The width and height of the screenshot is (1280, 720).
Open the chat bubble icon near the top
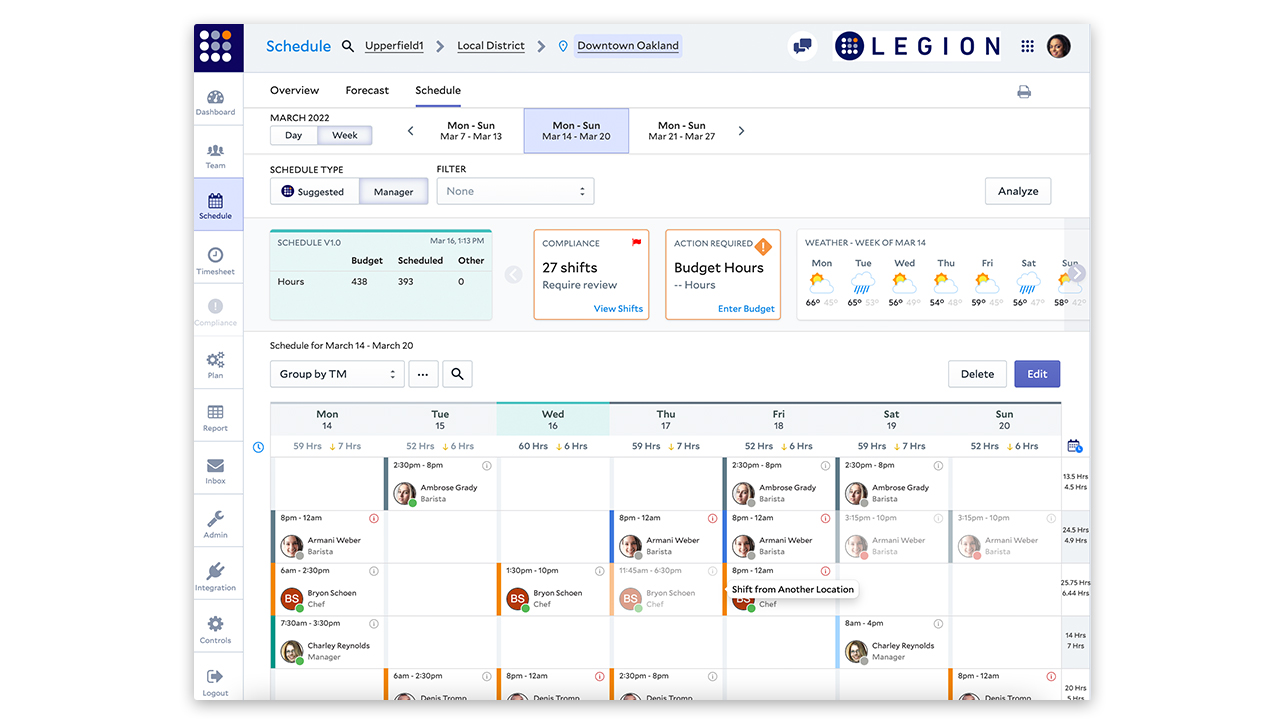[x=802, y=46]
